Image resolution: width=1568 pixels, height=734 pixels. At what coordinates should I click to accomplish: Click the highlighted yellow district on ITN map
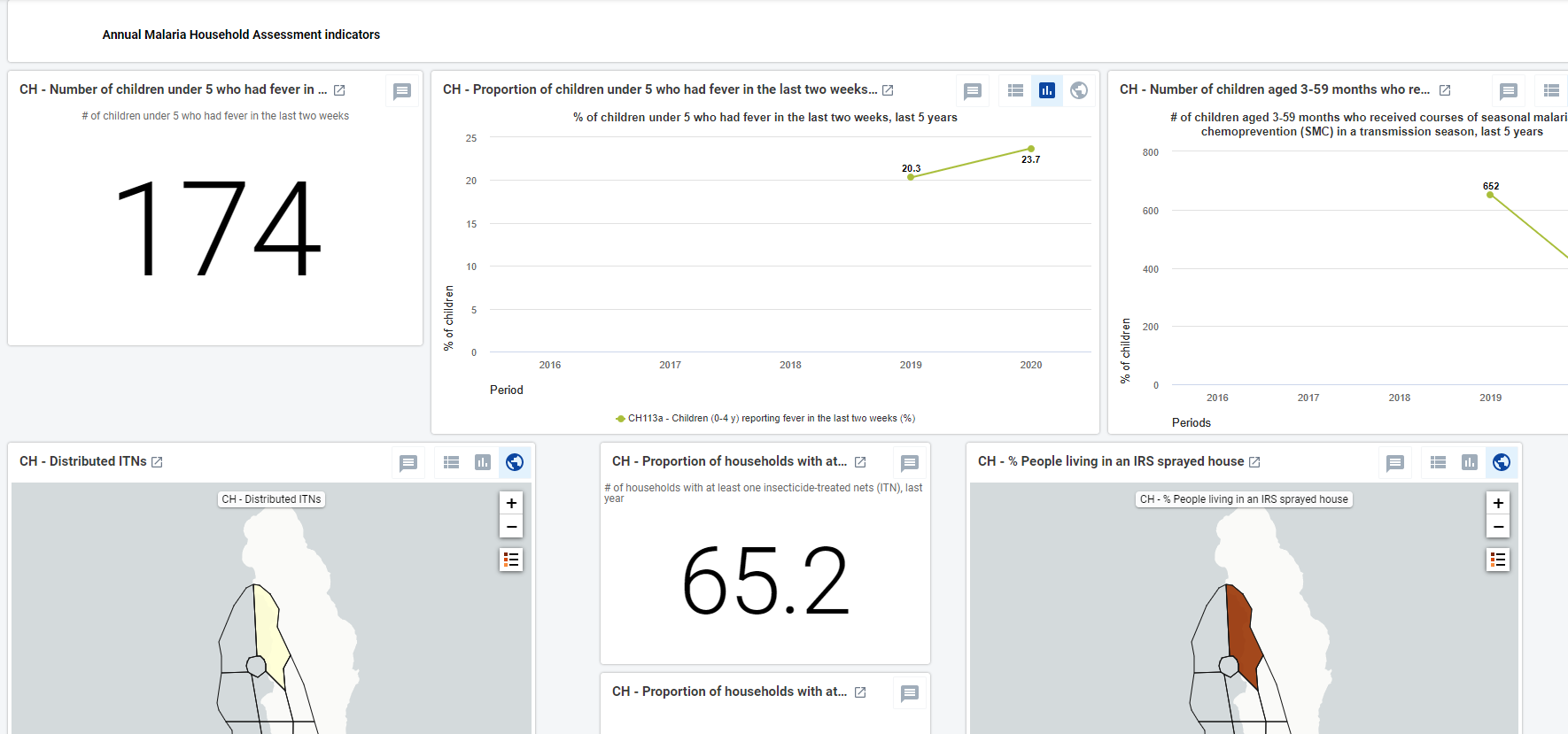[270, 633]
